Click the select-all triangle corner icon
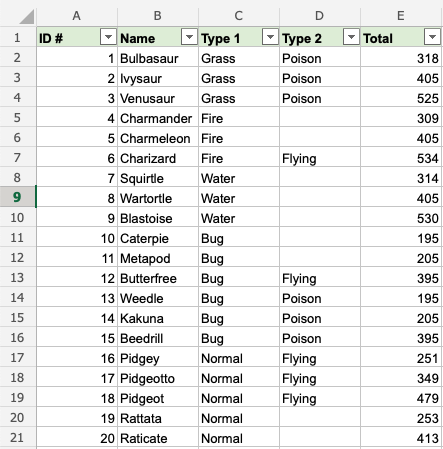 coord(27,17)
